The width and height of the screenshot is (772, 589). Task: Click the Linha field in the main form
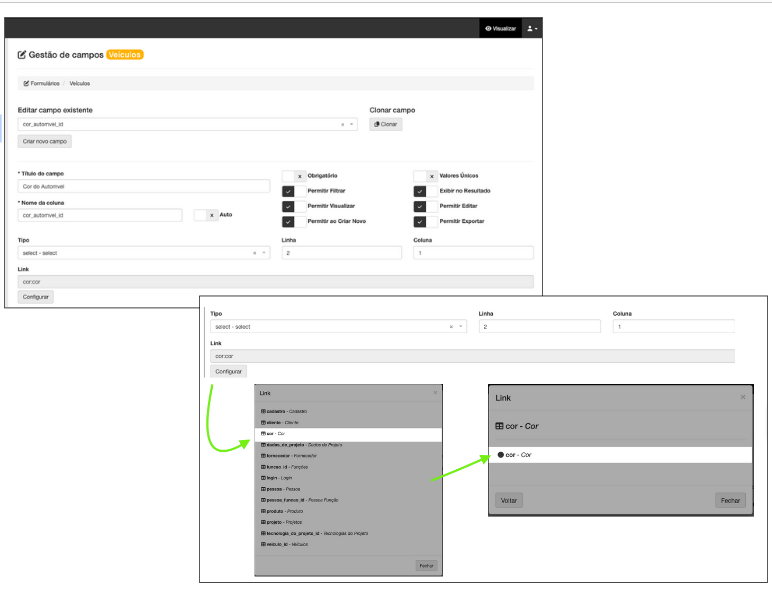[x=342, y=253]
